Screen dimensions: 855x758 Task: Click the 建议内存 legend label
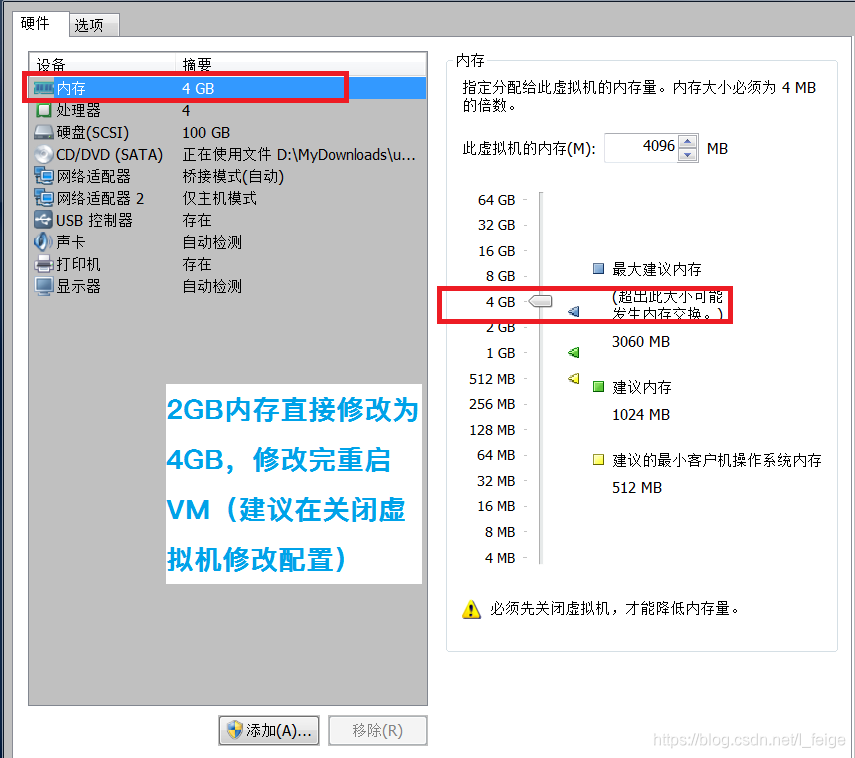click(642, 387)
